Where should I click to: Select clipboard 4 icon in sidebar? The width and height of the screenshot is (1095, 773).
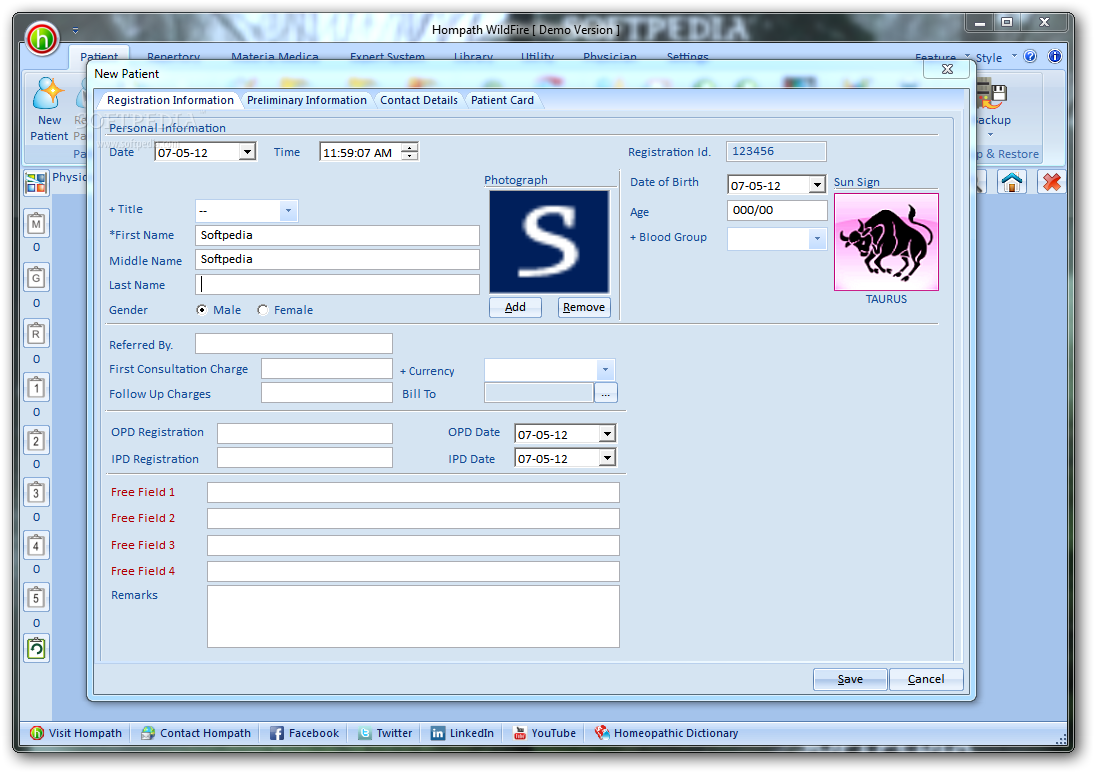tap(36, 545)
